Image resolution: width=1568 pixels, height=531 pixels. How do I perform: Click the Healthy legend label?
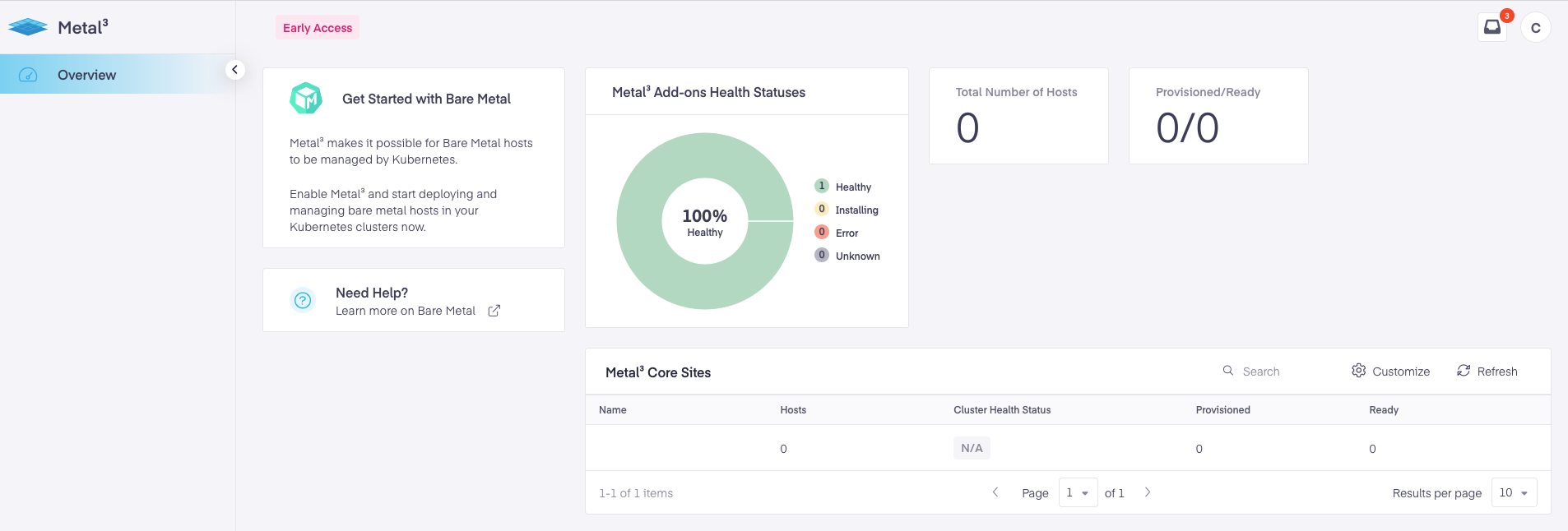(853, 187)
